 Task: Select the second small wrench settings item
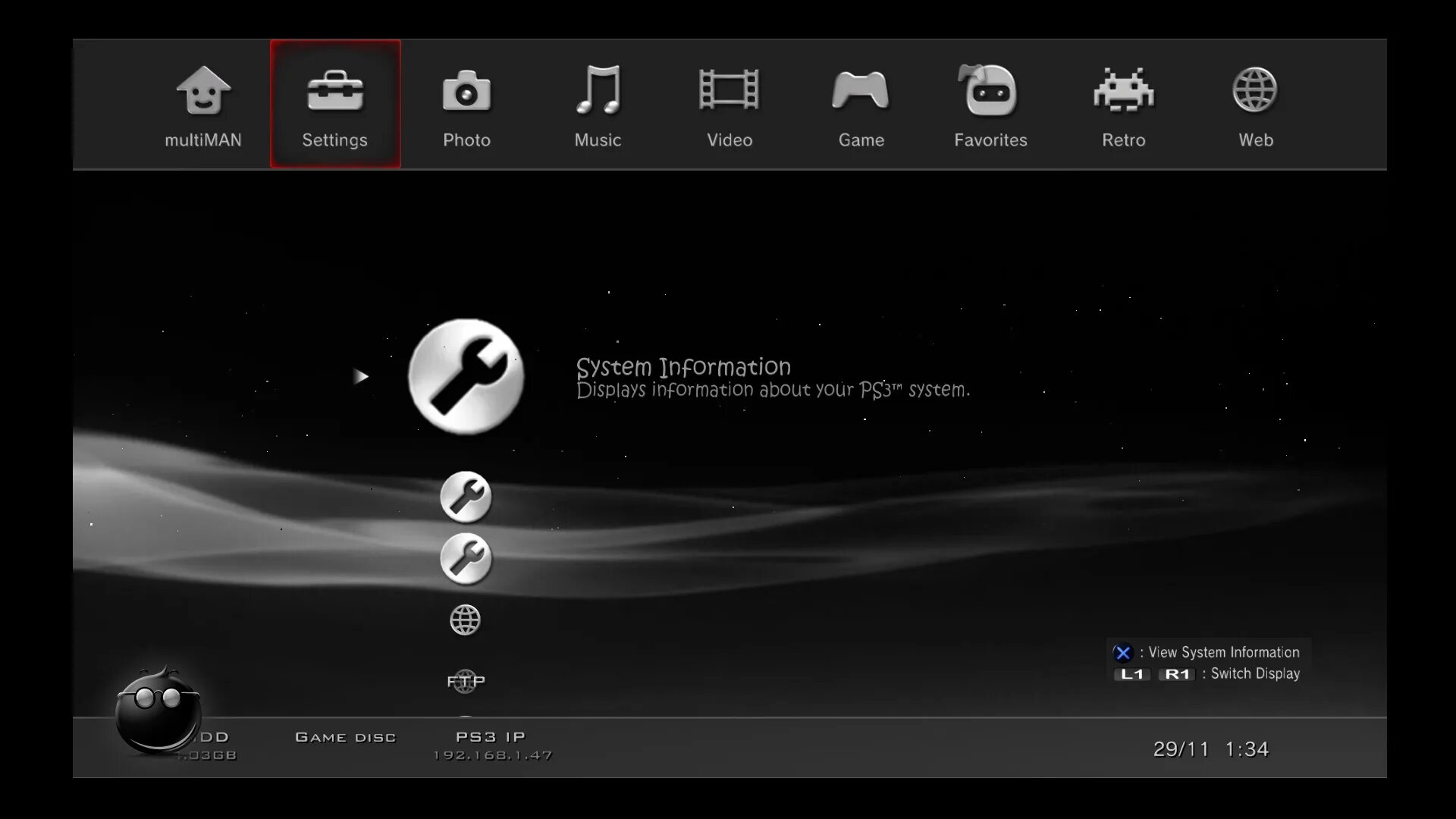(466, 559)
